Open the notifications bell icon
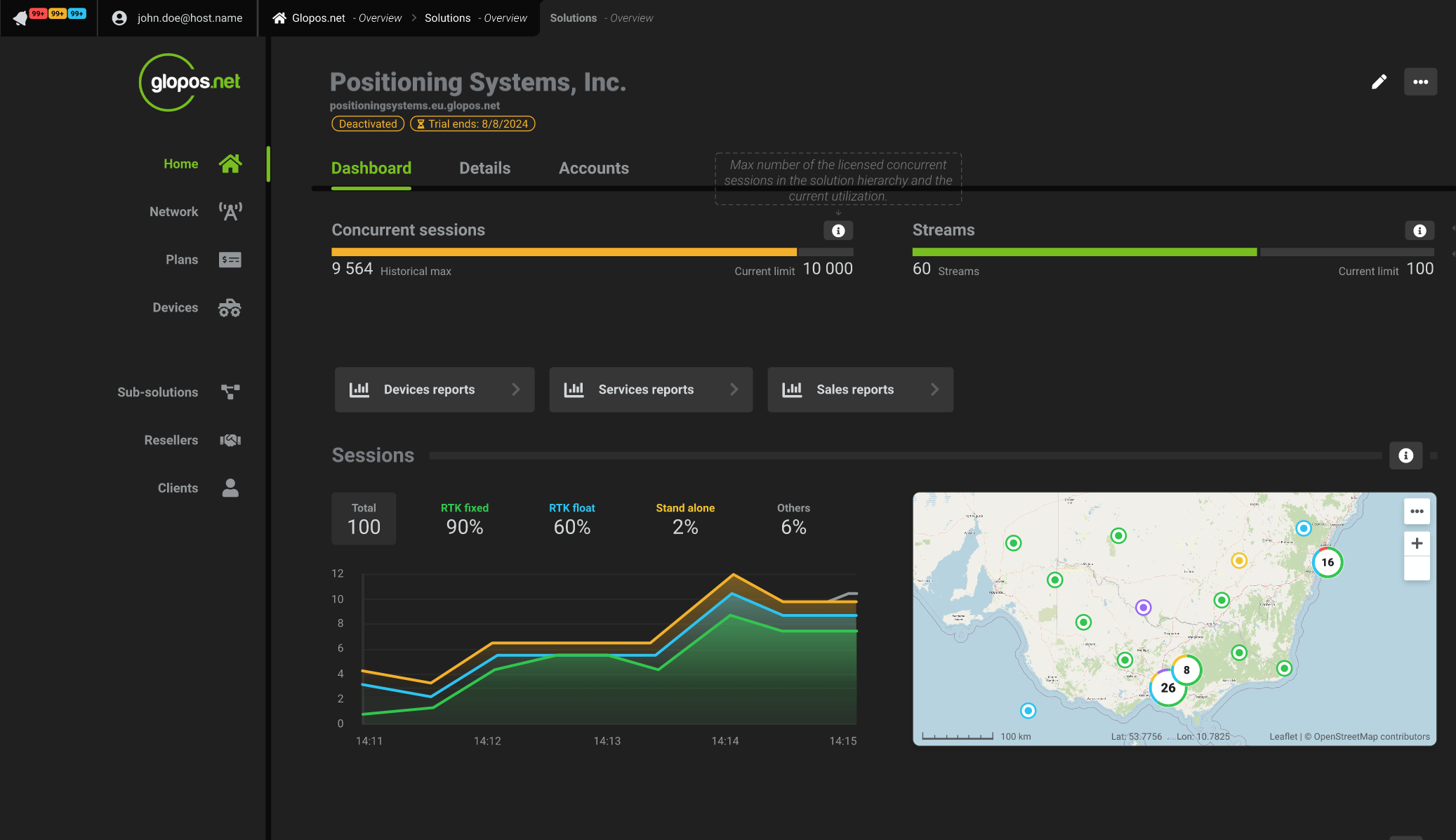Screen dimensions: 1456x840 click(x=21, y=18)
